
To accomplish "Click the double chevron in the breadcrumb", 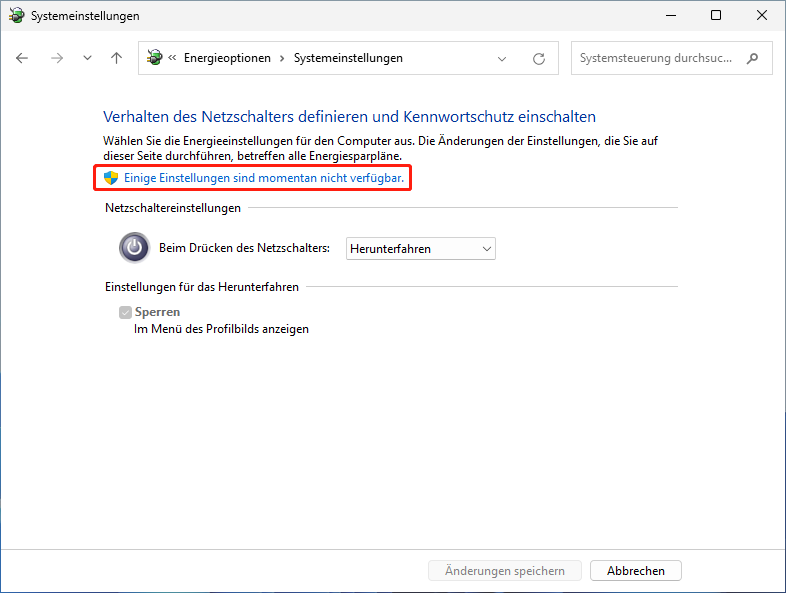I will pyautogui.click(x=172, y=58).
